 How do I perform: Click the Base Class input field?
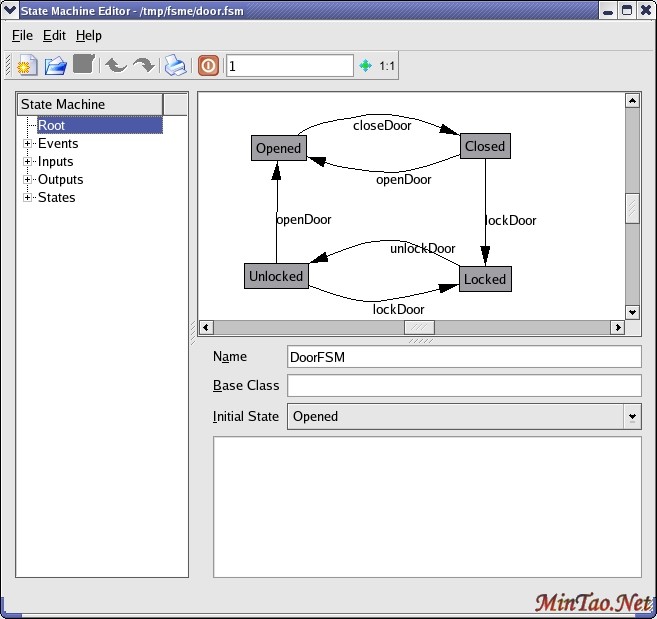[463, 386]
